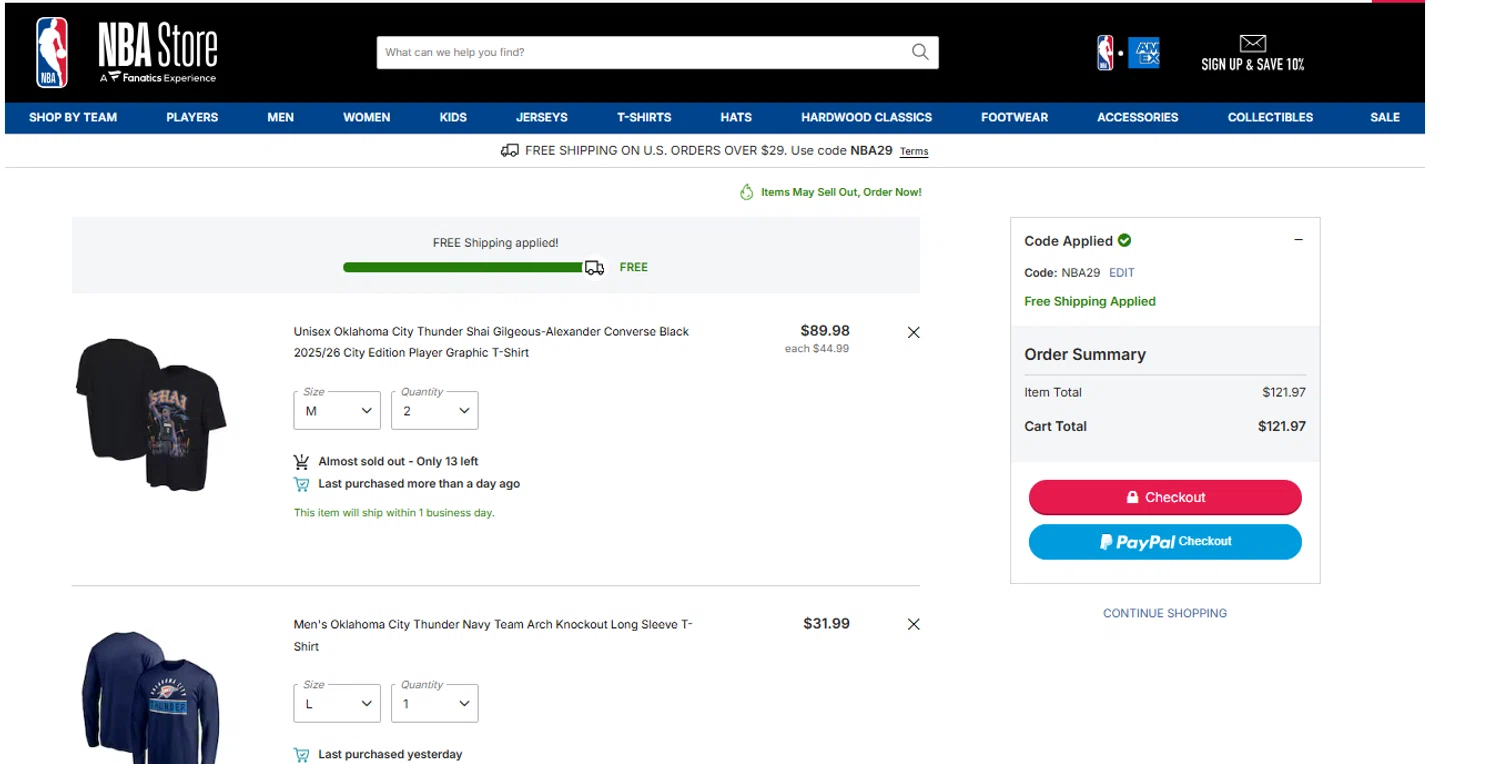Click the Cart Total $121.97 value
Viewport: 1500px width, 764px height.
coord(1282,426)
